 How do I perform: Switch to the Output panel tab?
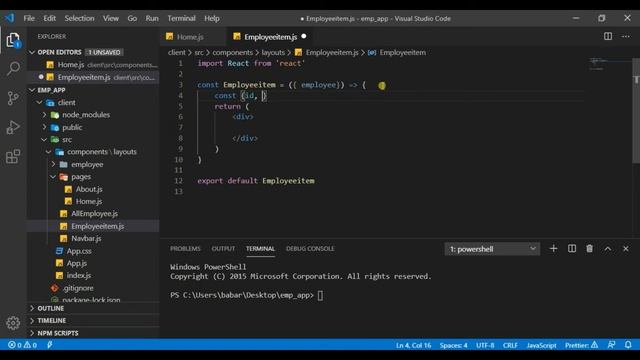pos(223,249)
